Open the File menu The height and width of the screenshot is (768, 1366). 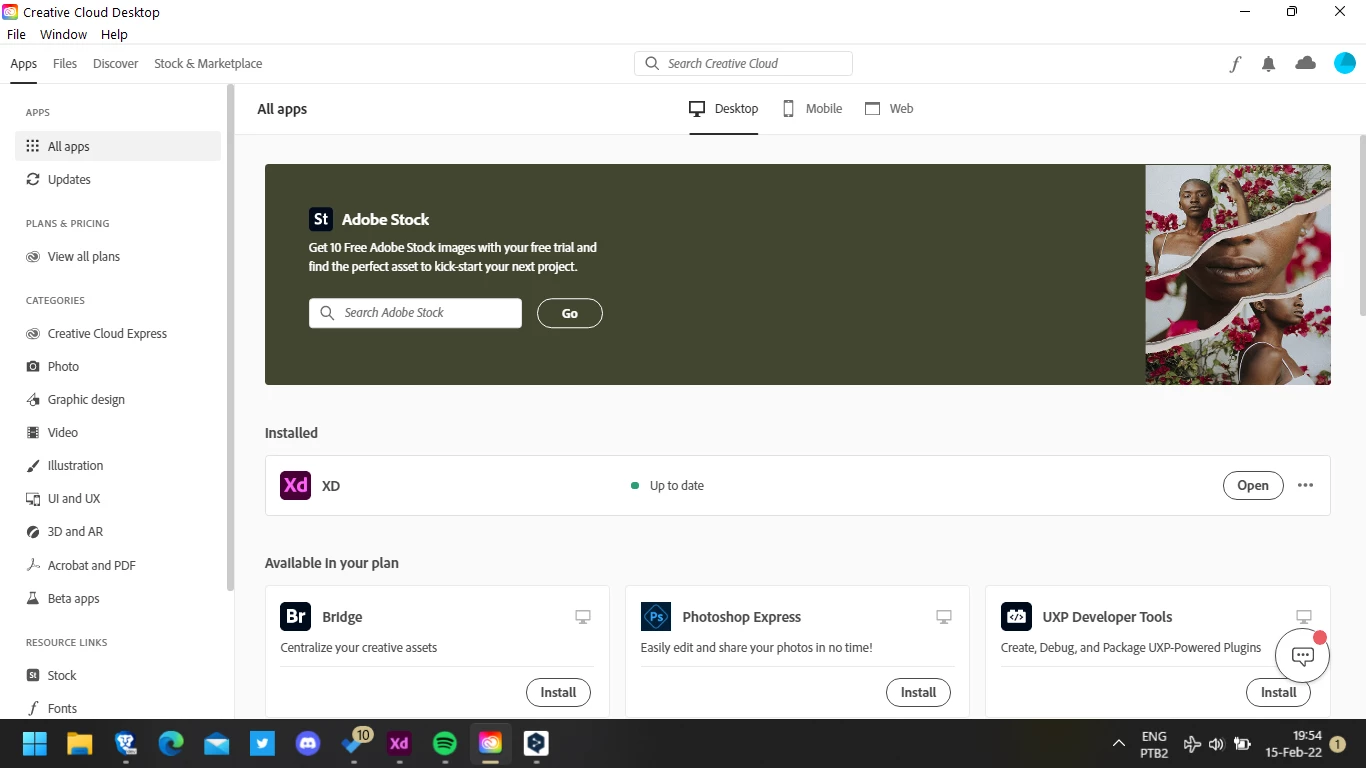click(x=16, y=34)
